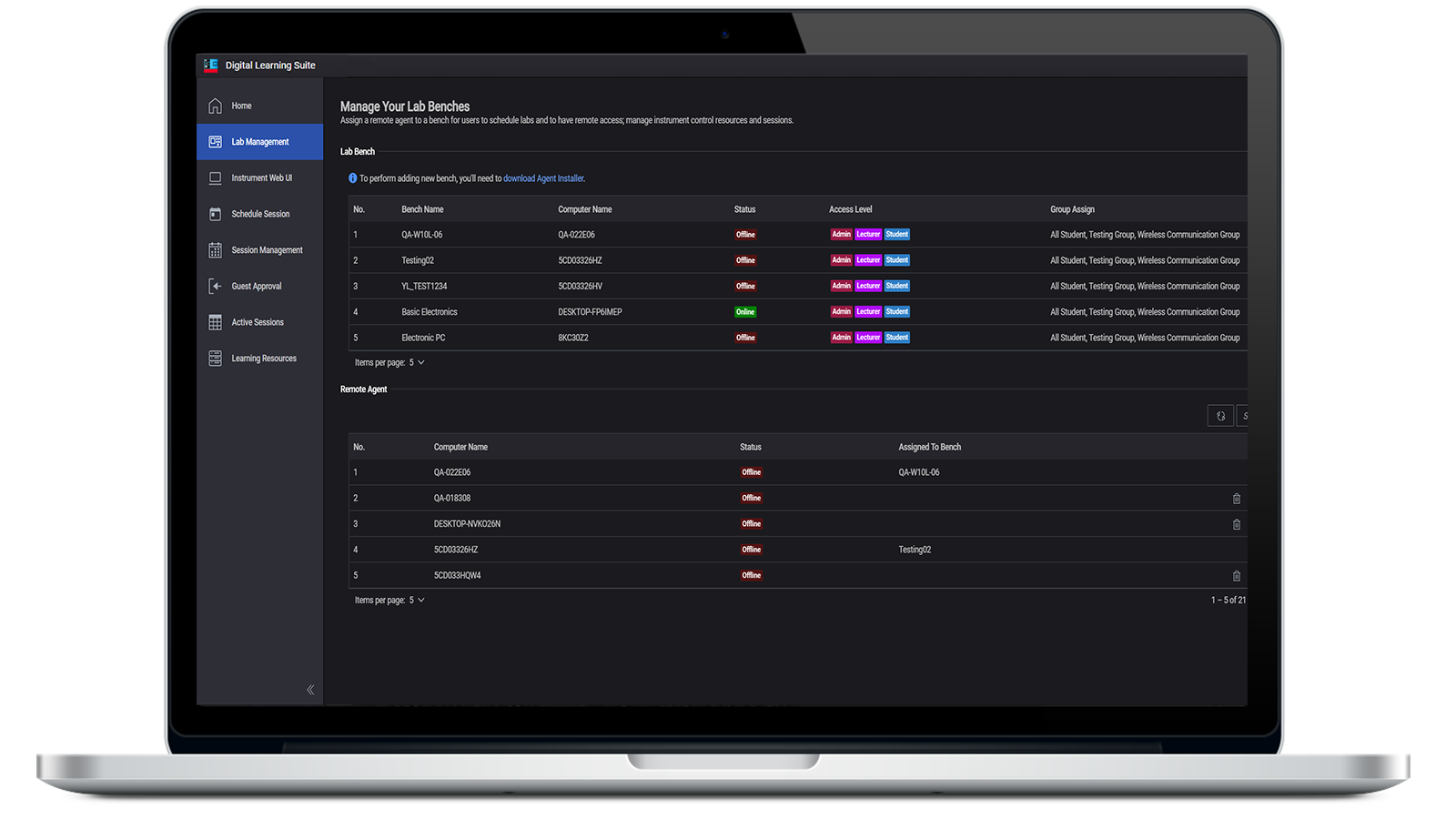The height and width of the screenshot is (819, 1456).
Task: Click the Digital Learning Suite logo
Action: [x=211, y=66]
